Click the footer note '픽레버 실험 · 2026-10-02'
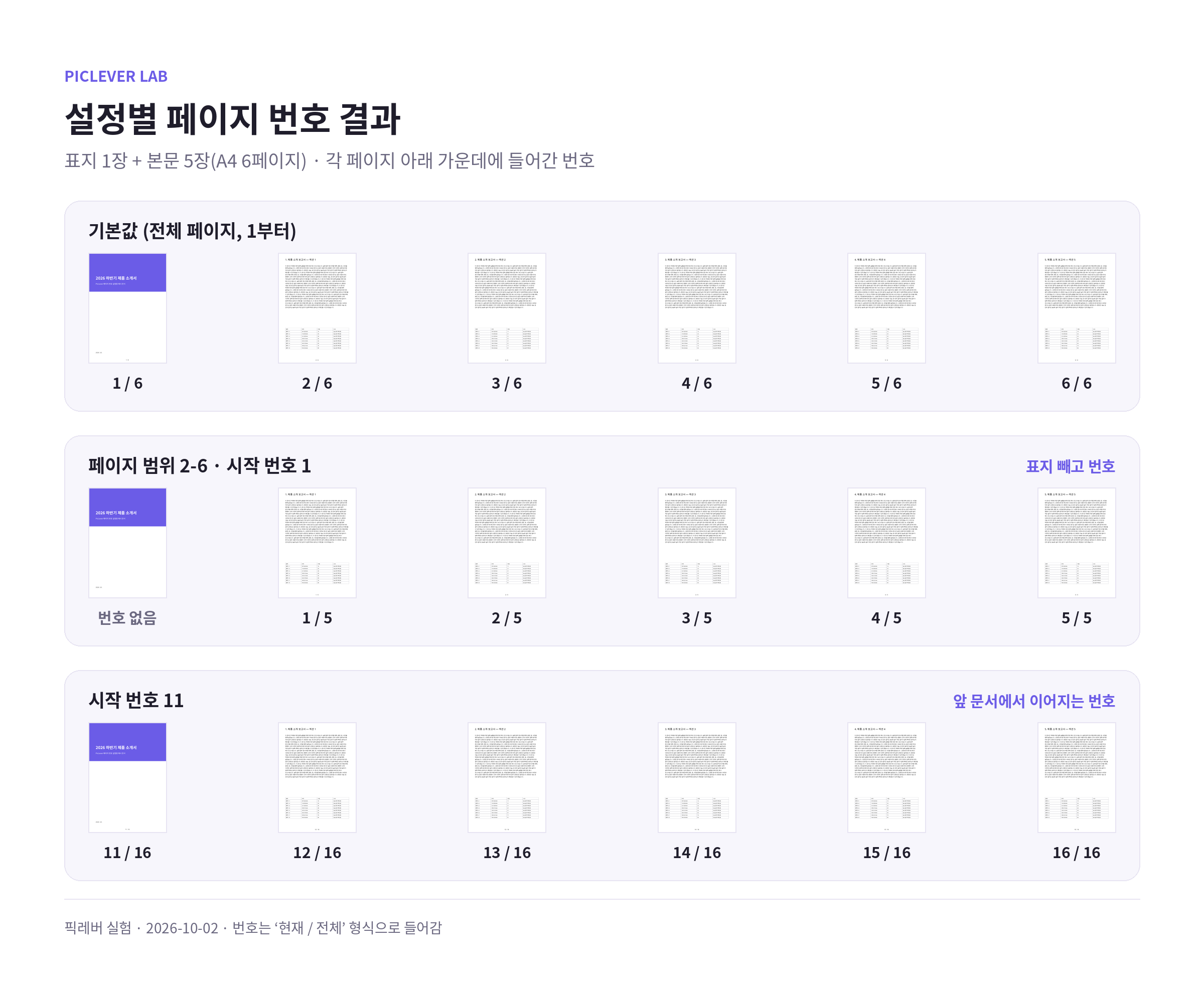This screenshot has width=1204, height=989. (253, 928)
